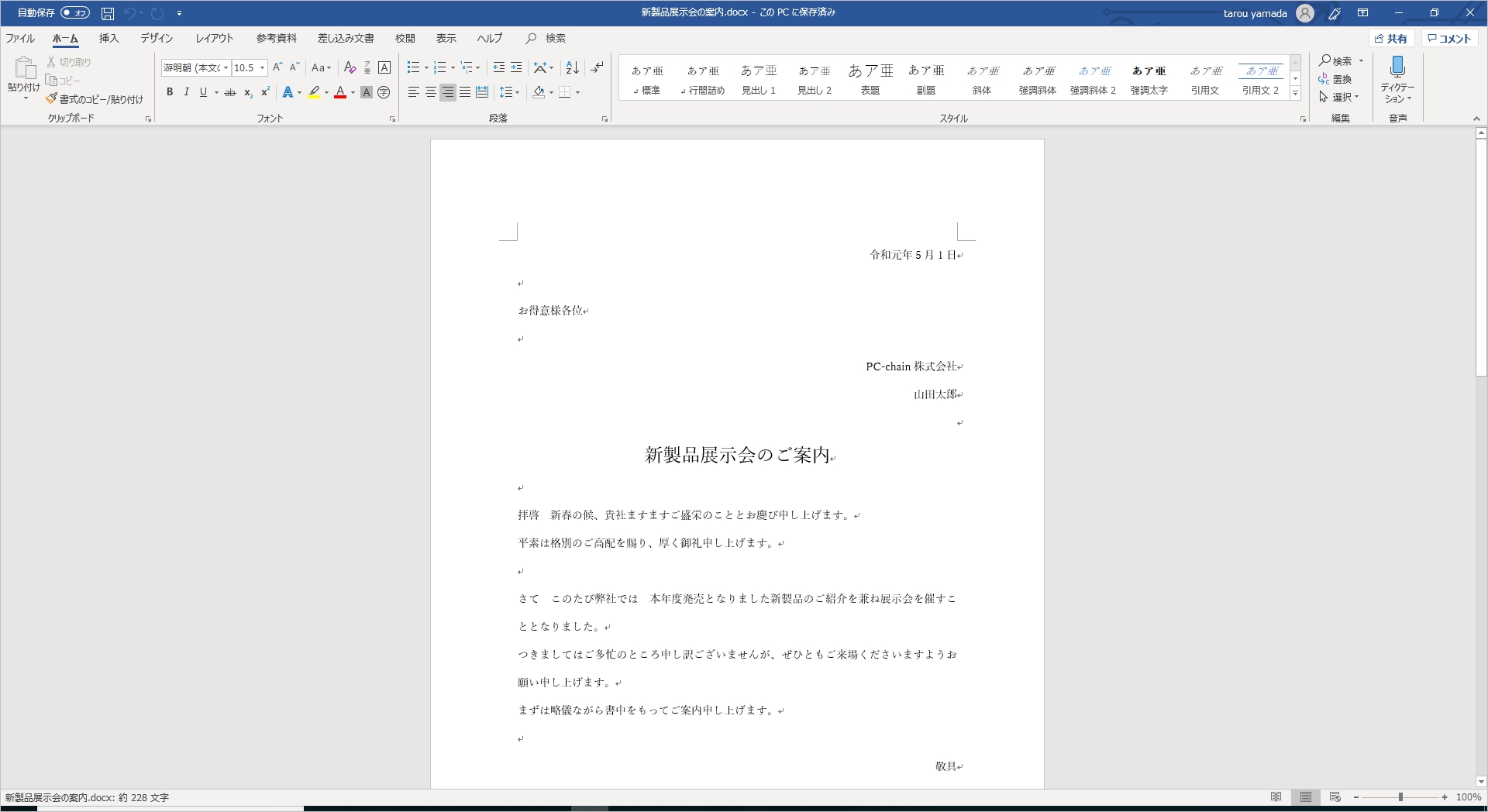
Task: Justify paragraph text
Action: click(465, 92)
